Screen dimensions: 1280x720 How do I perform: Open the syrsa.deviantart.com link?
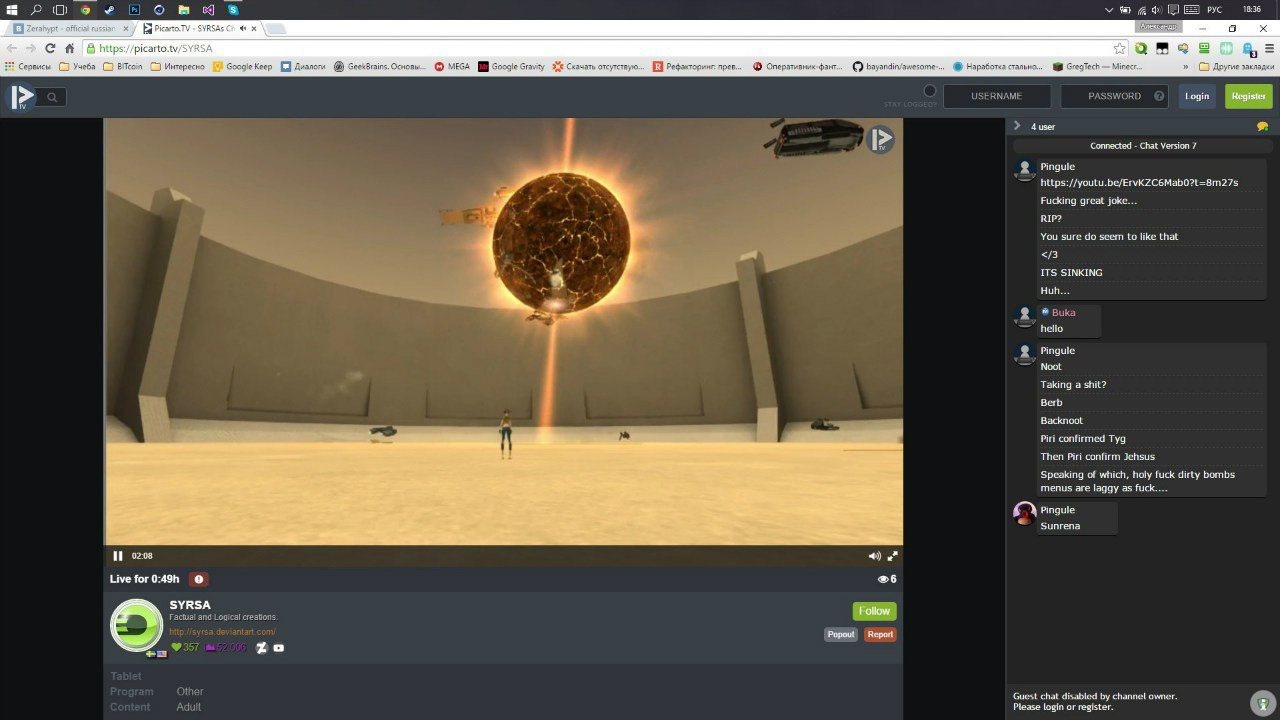pyautogui.click(x=222, y=632)
